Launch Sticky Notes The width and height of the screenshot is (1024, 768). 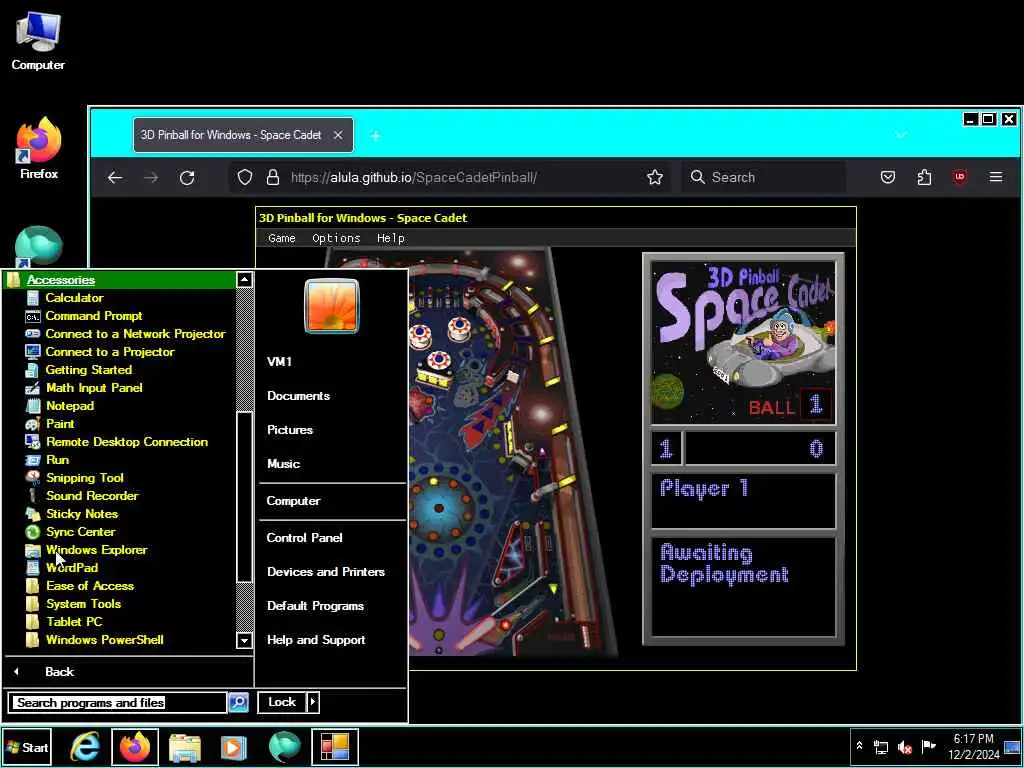(82, 514)
